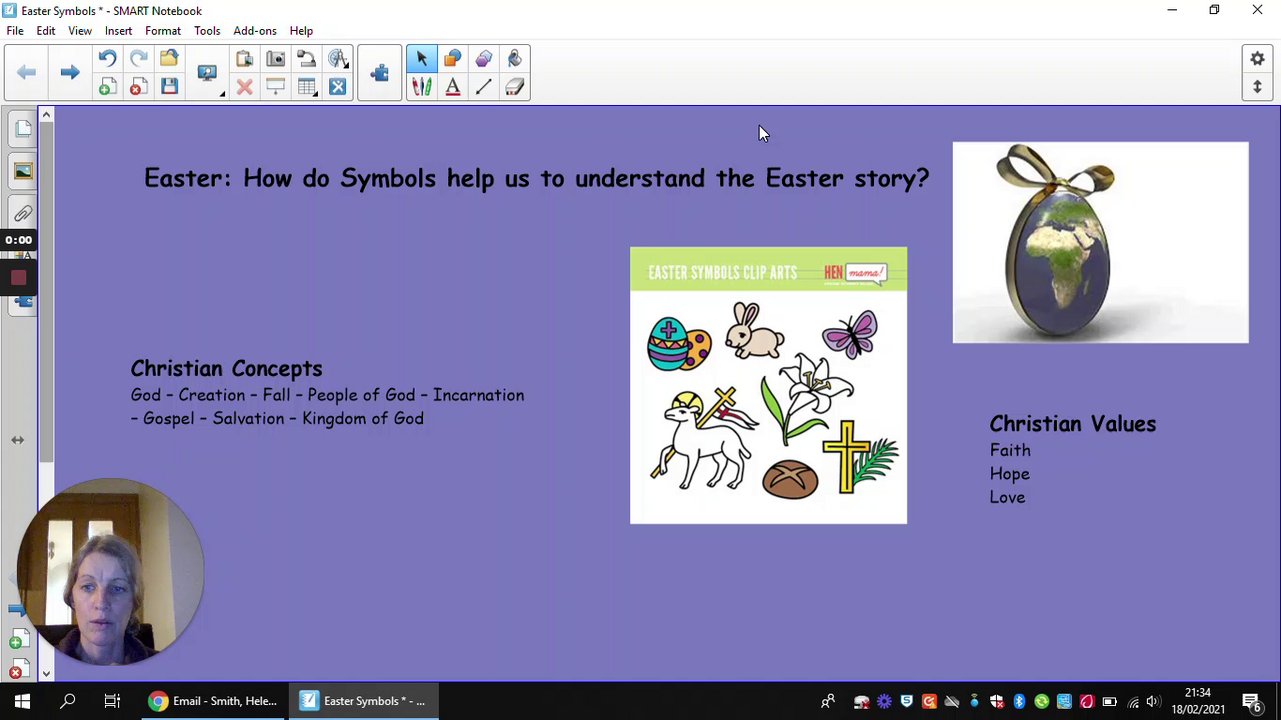Undo the last action
This screenshot has width=1281, height=720.
click(x=107, y=59)
